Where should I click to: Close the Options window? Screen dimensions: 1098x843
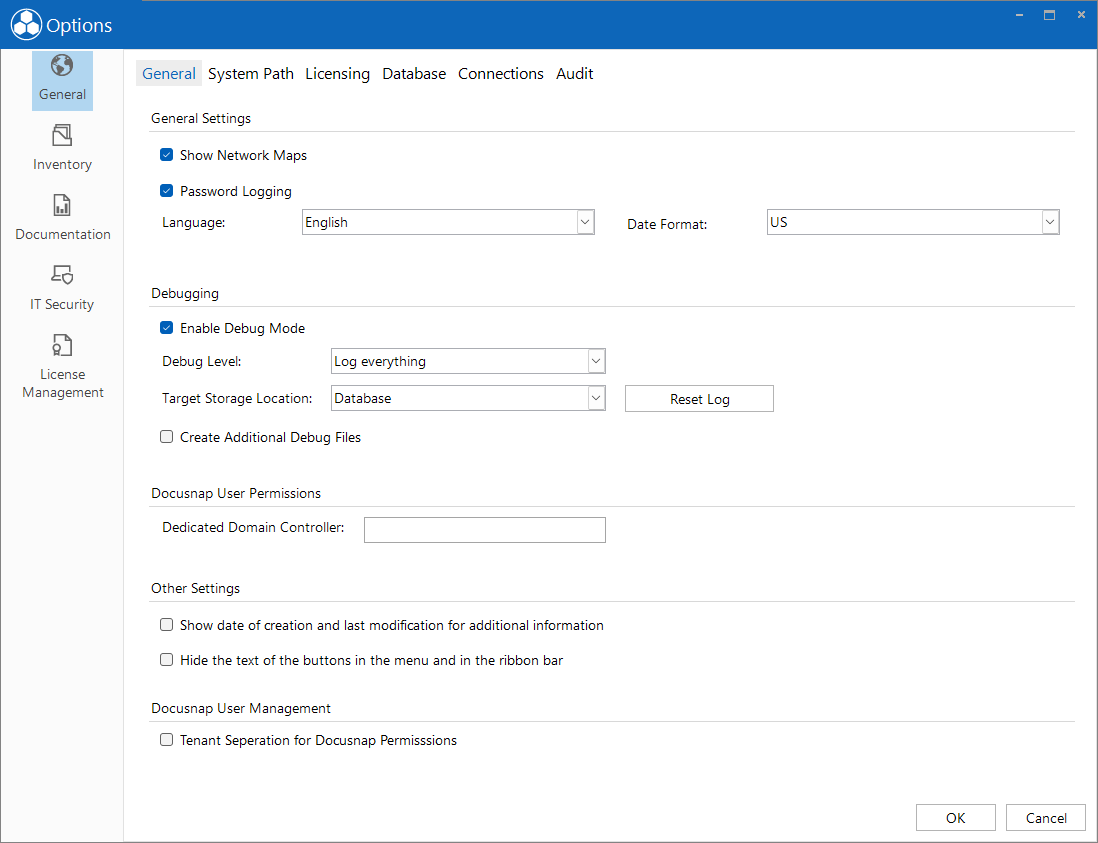pyautogui.click(x=1081, y=15)
